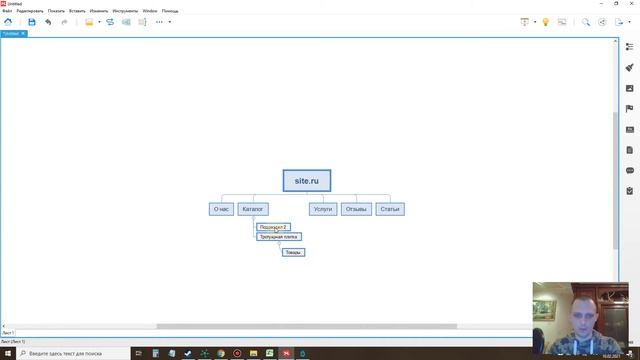Open the Вставить menu

pos(77,11)
